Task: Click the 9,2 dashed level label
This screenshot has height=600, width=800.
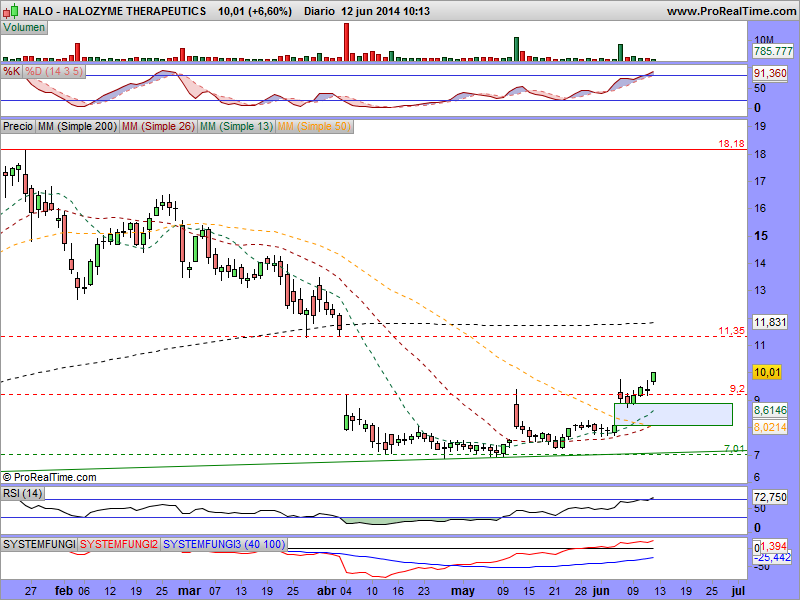Action: click(737, 389)
